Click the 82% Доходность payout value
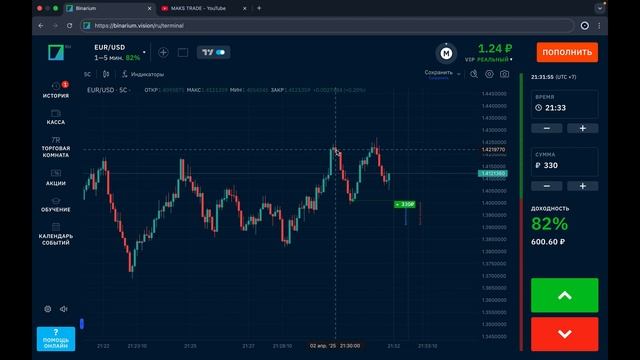The height and width of the screenshot is (360, 640). 549,224
